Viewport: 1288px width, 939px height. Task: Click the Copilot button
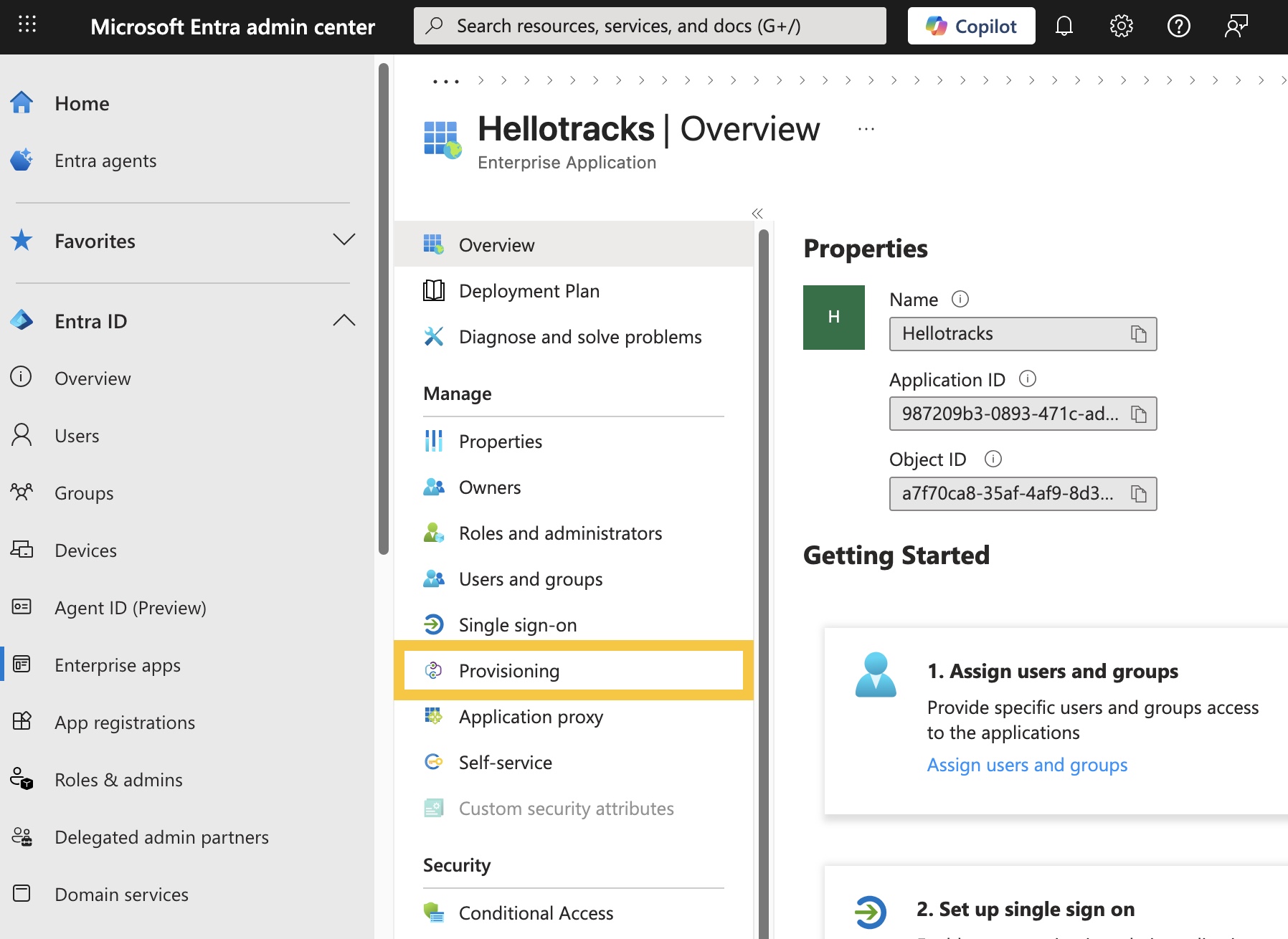(x=971, y=27)
